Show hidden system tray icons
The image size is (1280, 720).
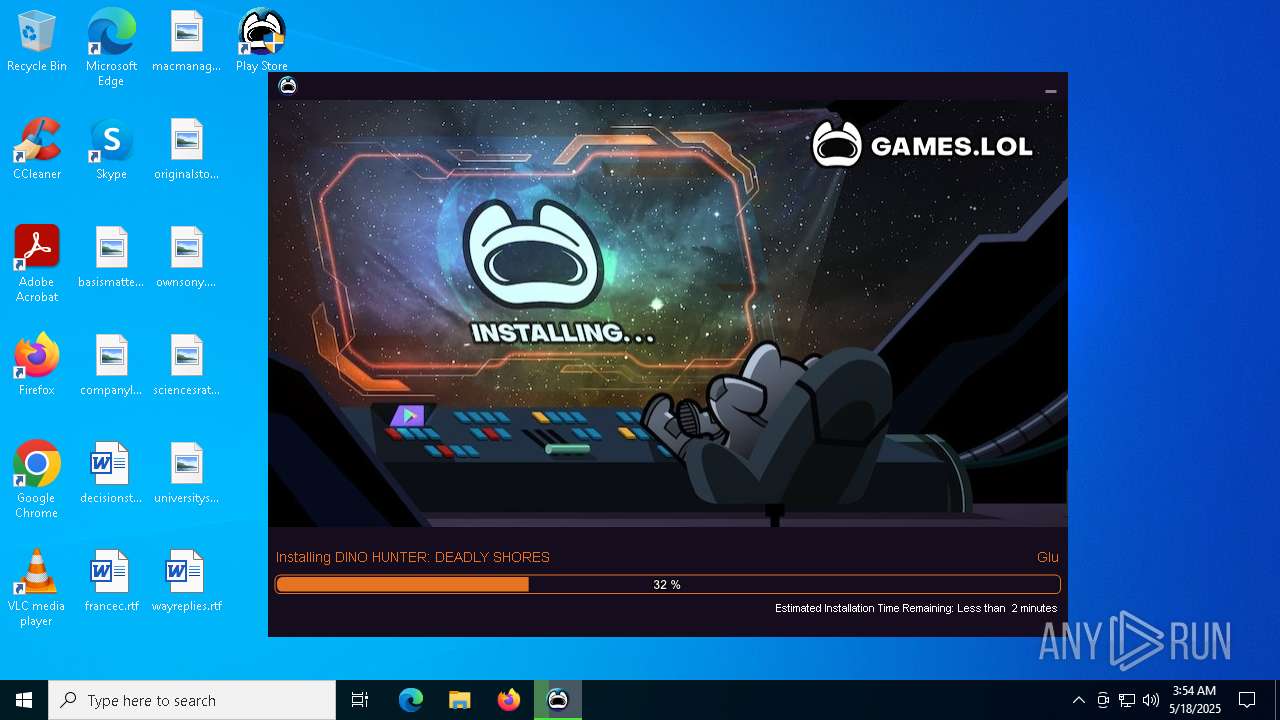1078,700
